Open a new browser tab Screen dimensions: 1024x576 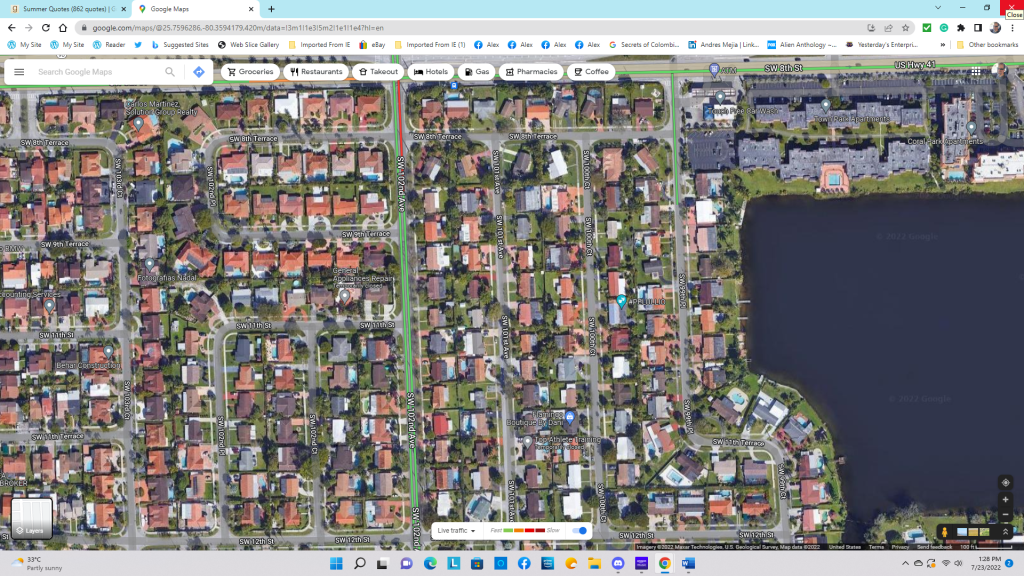[271, 9]
